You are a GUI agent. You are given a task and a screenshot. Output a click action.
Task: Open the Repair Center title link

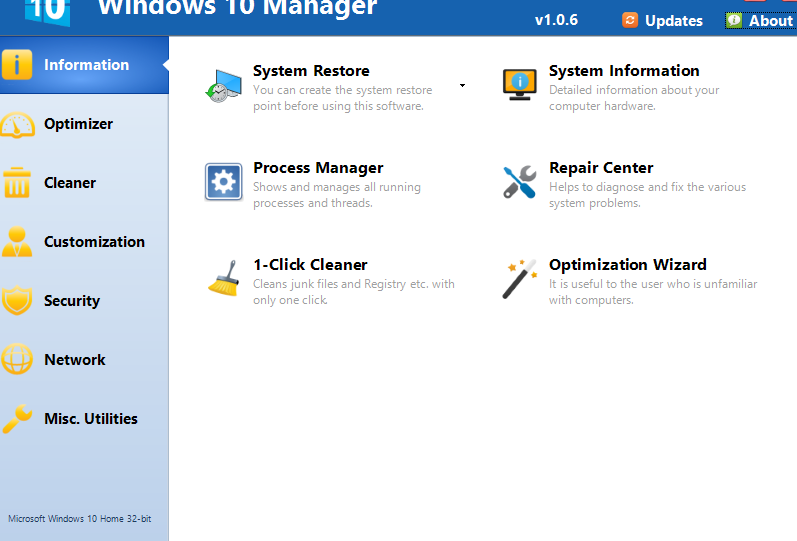point(601,168)
